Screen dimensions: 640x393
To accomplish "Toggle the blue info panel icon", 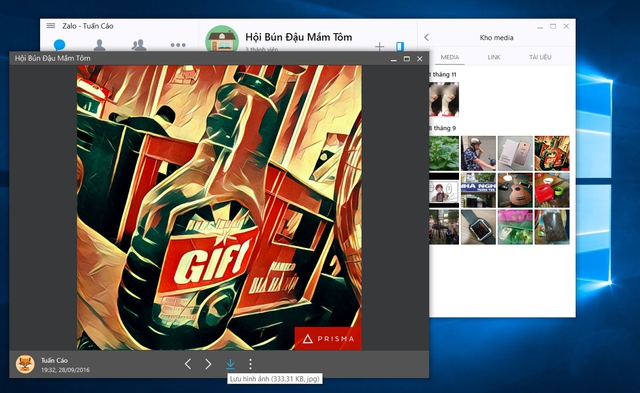I will tap(400, 47).
